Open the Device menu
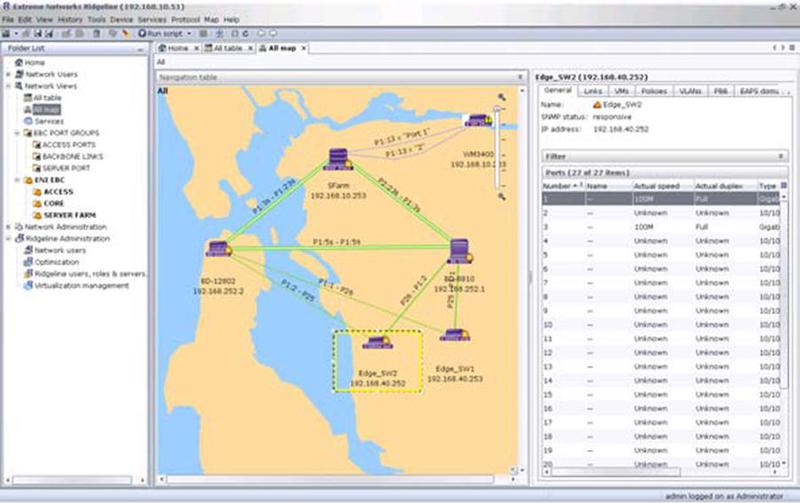800x503 pixels. [x=121, y=19]
